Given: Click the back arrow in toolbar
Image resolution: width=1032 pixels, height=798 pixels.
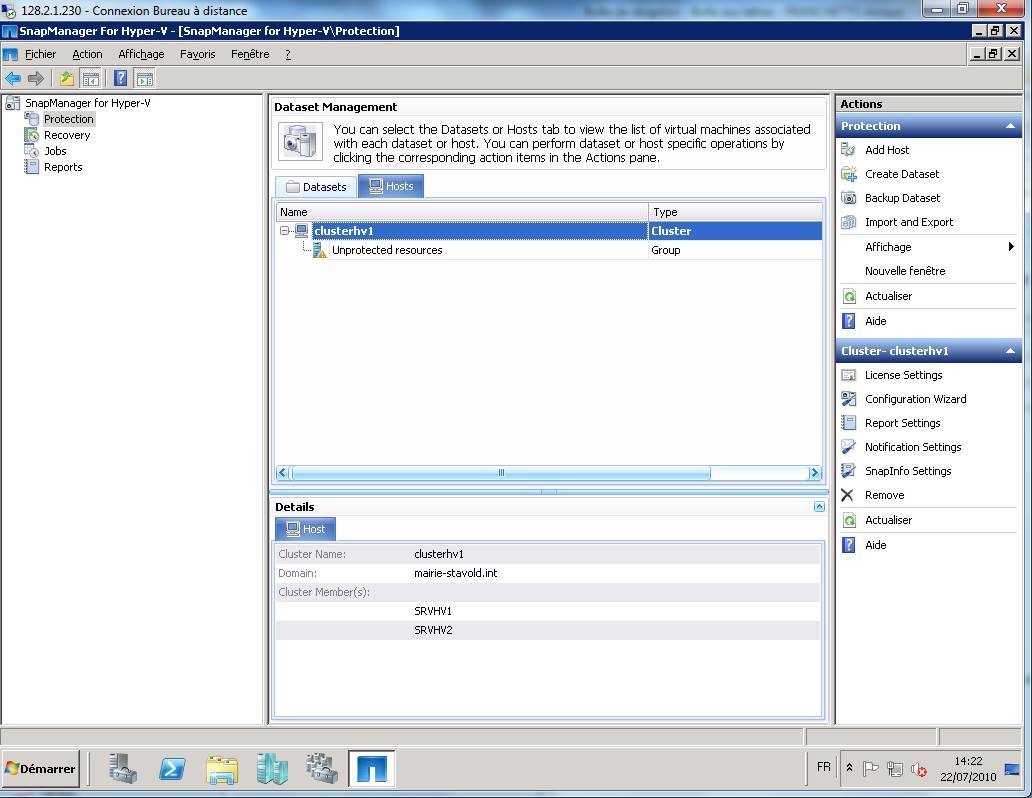Looking at the screenshot, I should click(13, 78).
